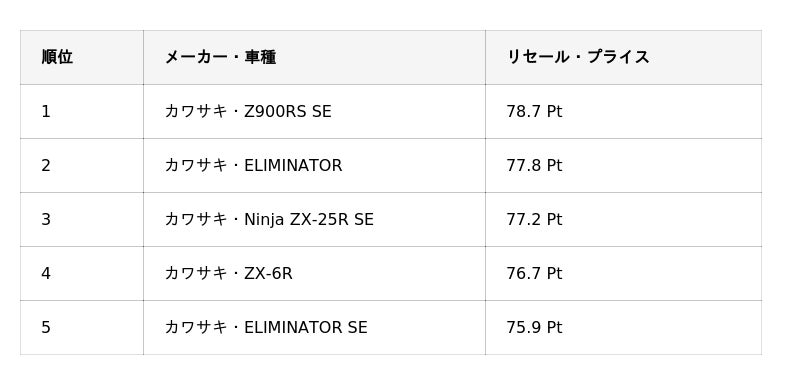The width and height of the screenshot is (800, 385).
Task: Click rank number 4 cell
Action: tap(82, 273)
